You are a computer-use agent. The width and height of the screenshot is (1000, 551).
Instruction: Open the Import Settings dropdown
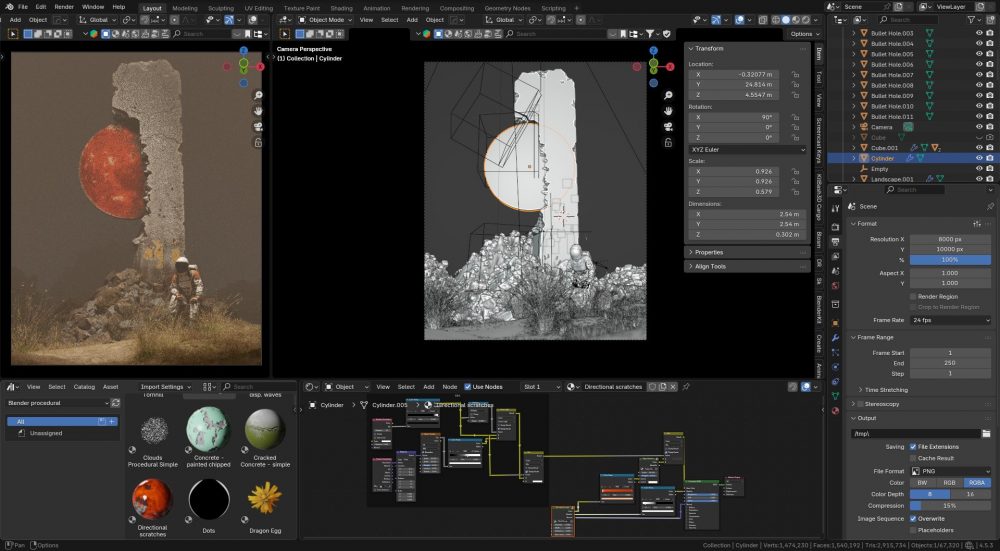point(166,386)
